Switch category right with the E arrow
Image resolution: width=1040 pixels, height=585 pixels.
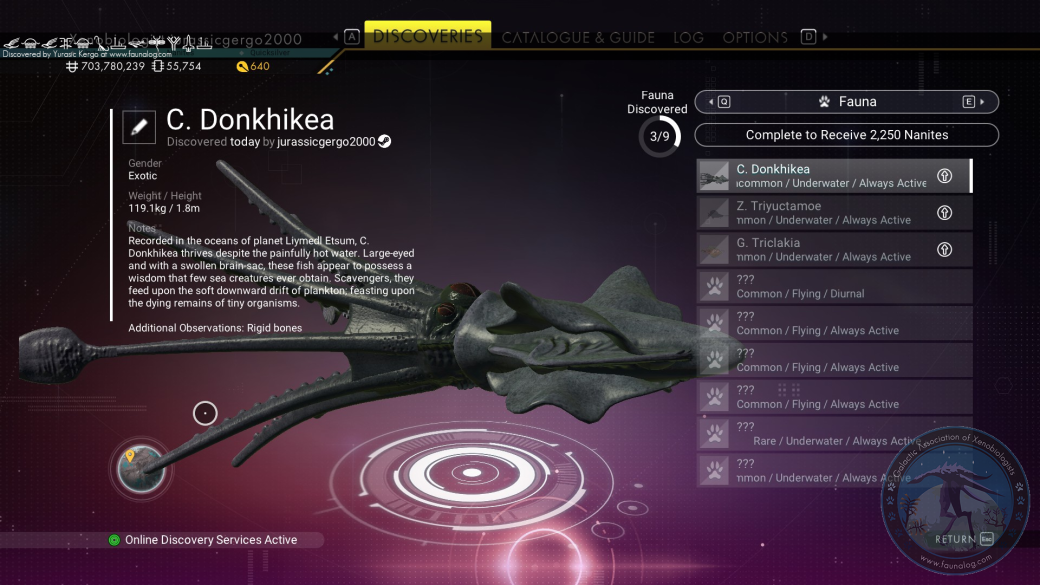(x=974, y=101)
